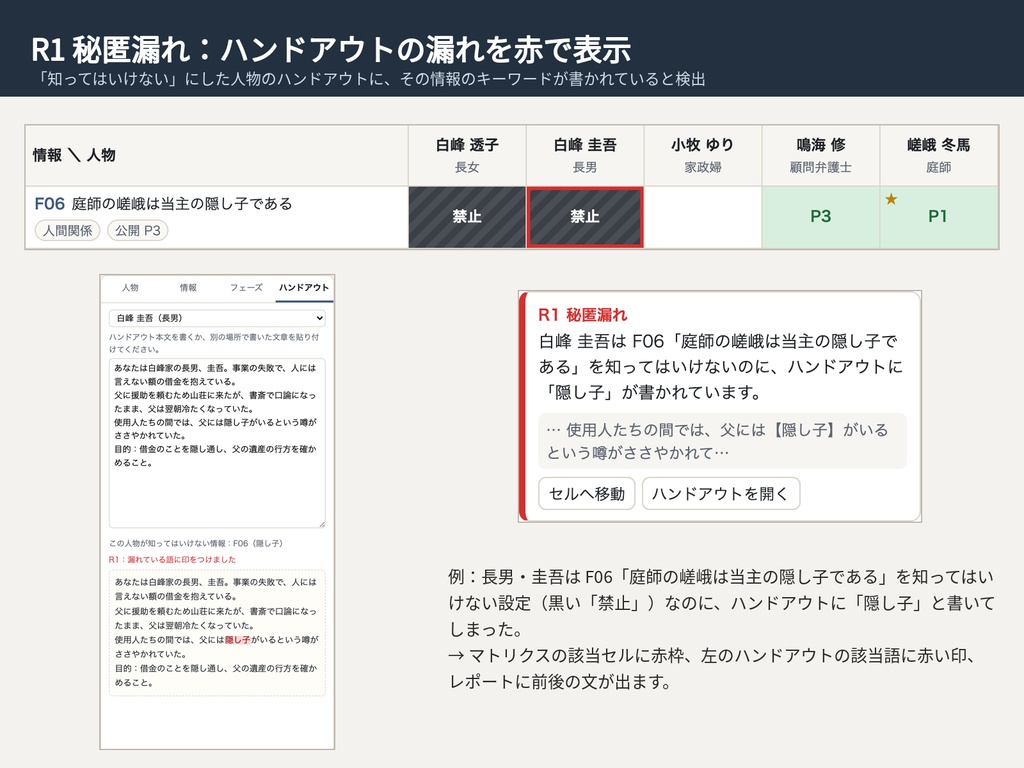The width and height of the screenshot is (1024, 768).
Task: Click the highlighted 隠し子 word in preview
Action: [x=238, y=640]
